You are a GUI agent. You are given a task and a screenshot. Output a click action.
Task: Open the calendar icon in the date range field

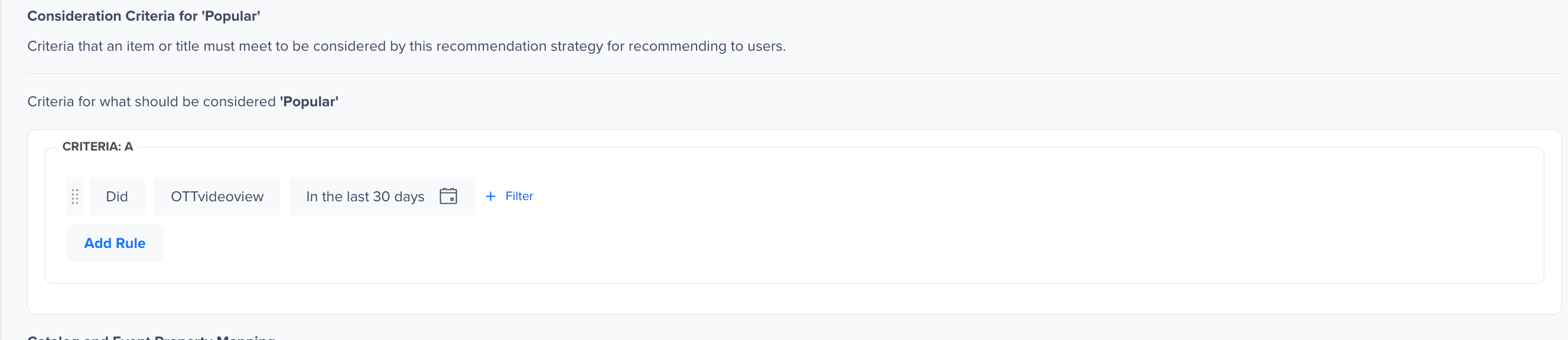[x=448, y=197]
